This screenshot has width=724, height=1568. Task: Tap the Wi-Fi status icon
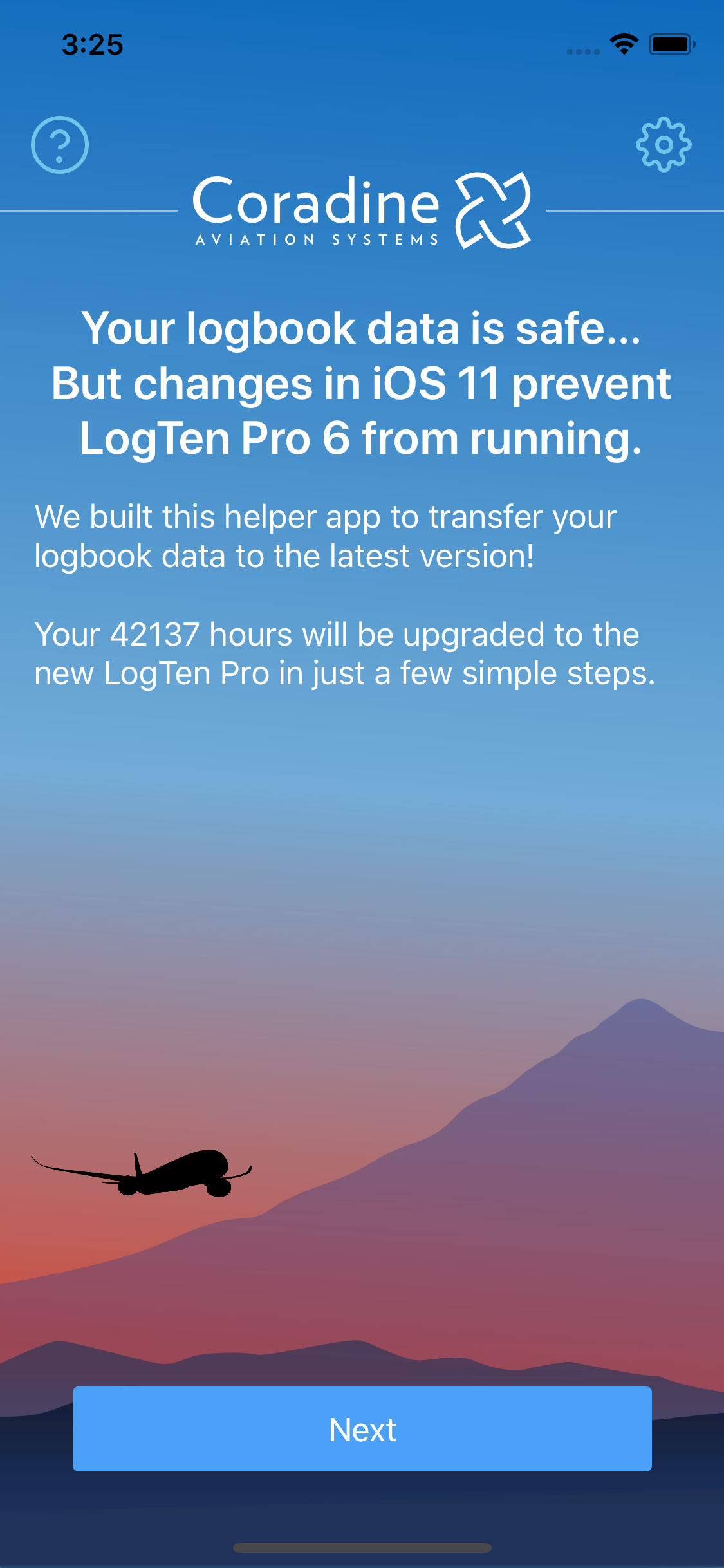(x=624, y=44)
